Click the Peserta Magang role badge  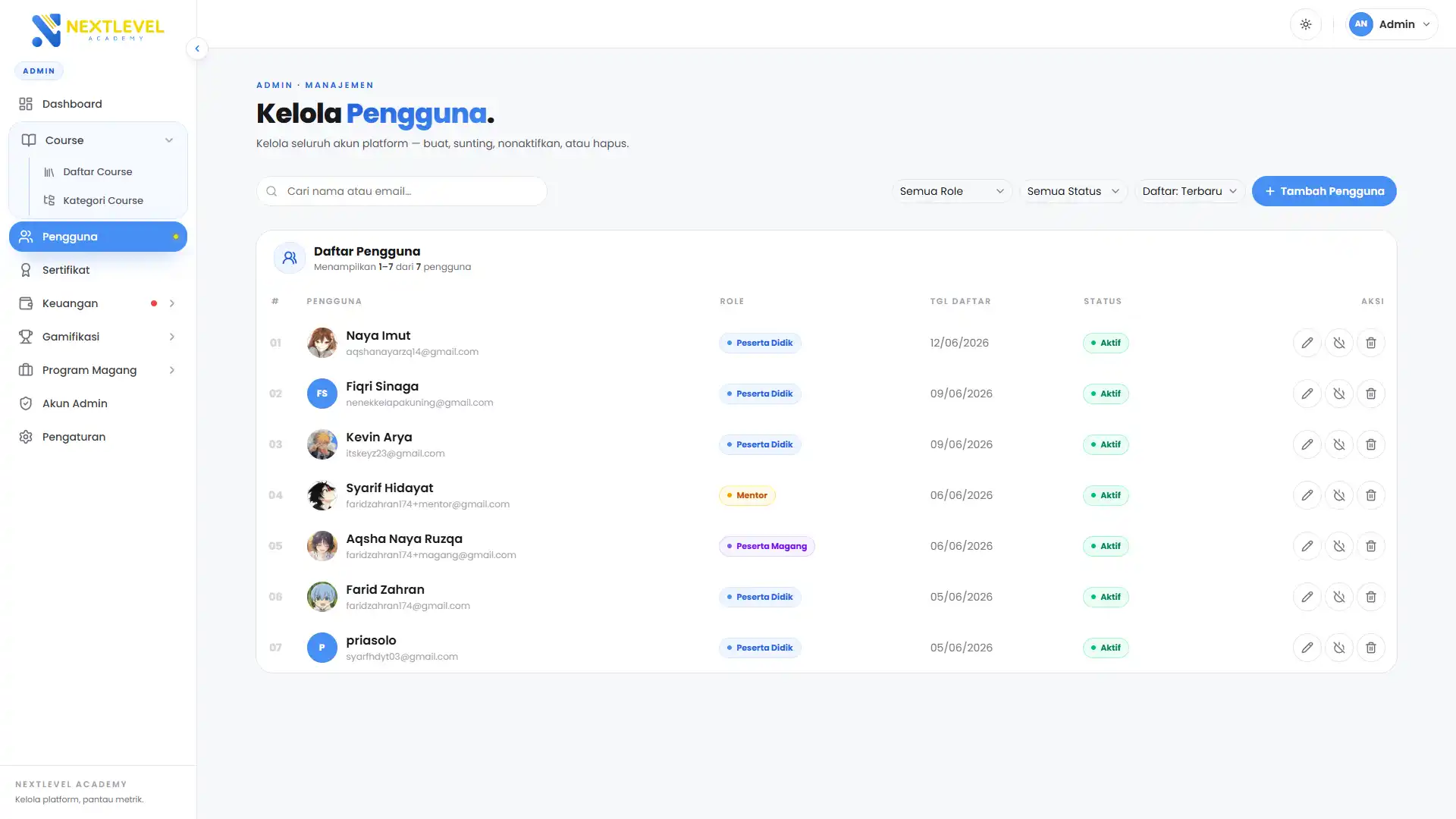click(x=767, y=546)
